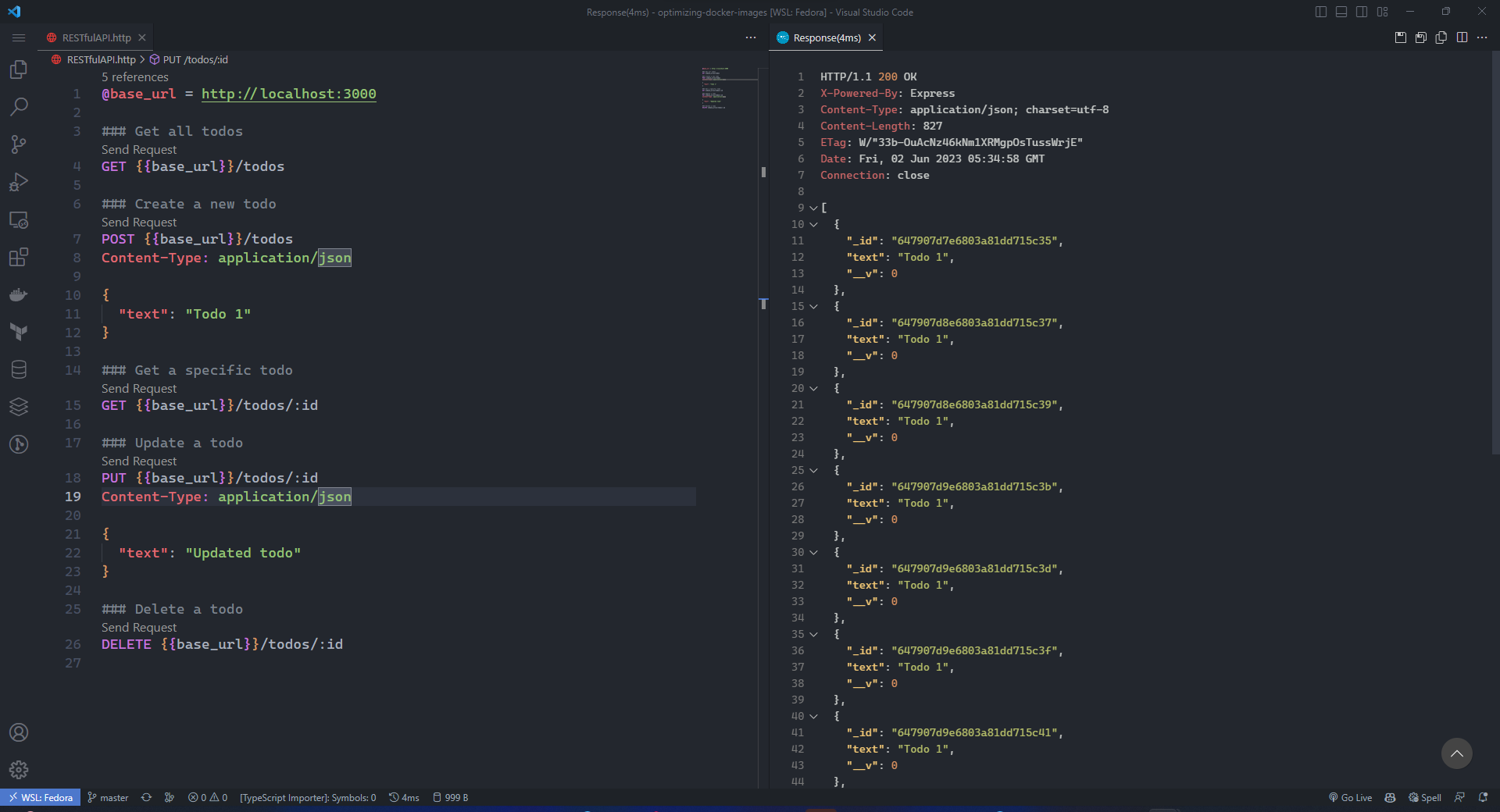Toggle the secondary sidebar layout button
This screenshot has width=1500, height=812.
1362,12
